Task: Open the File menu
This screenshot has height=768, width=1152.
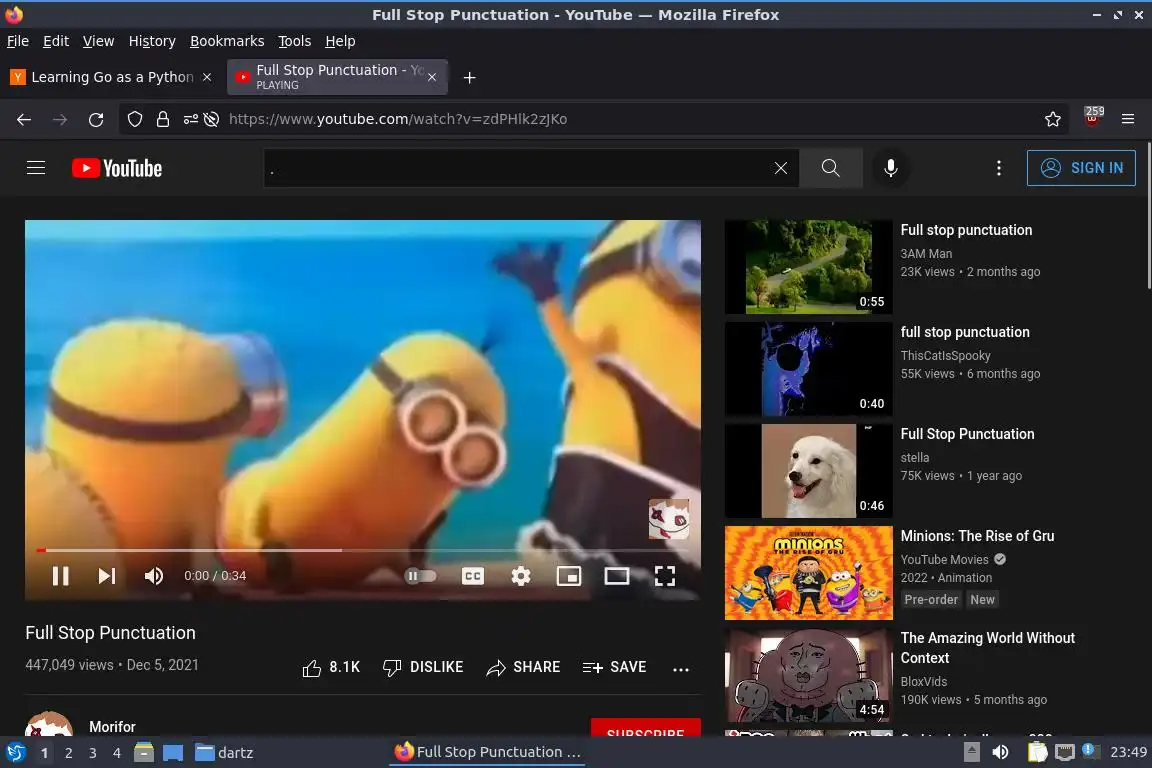Action: [x=18, y=41]
